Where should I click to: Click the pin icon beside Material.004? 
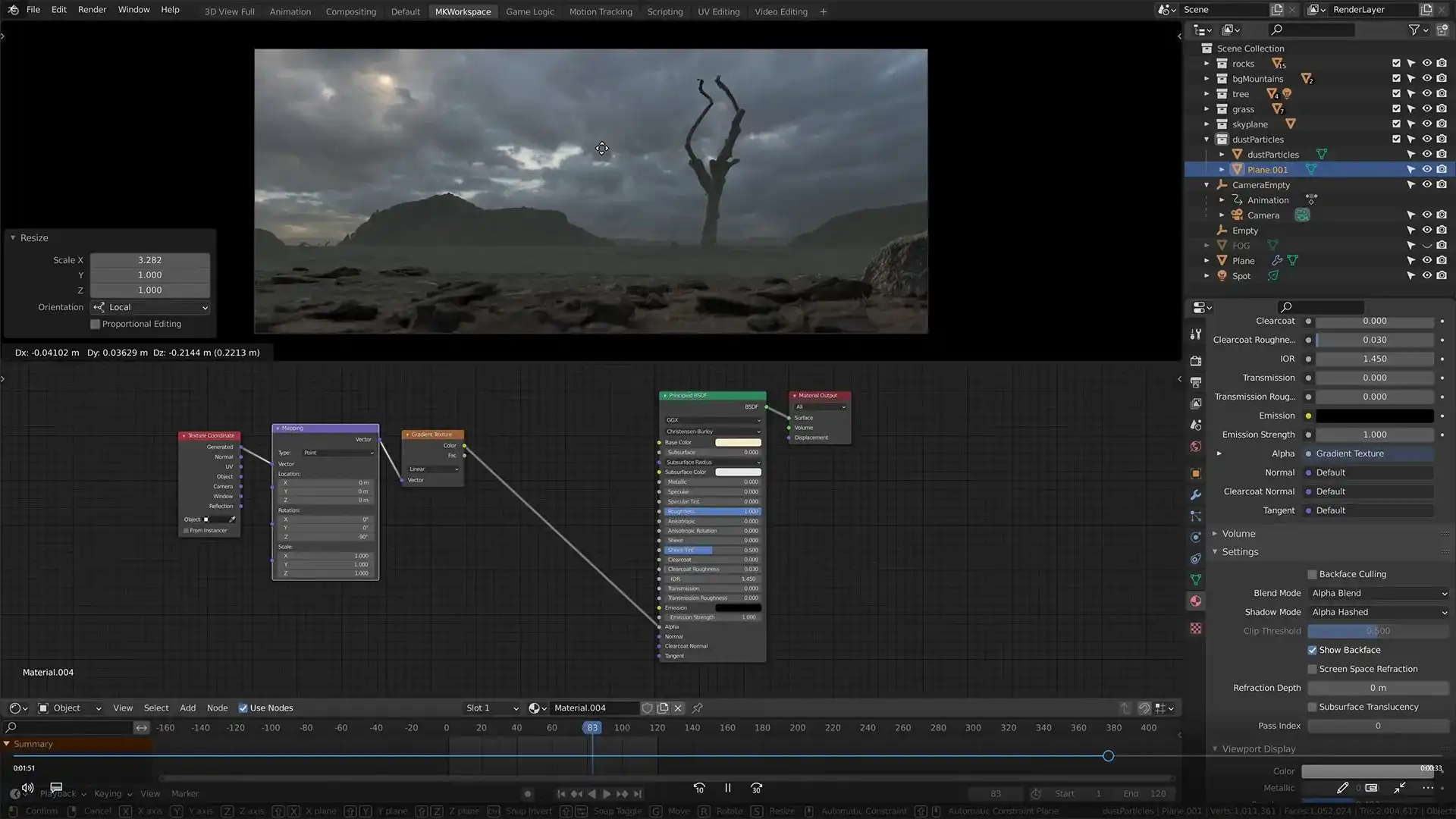697,708
